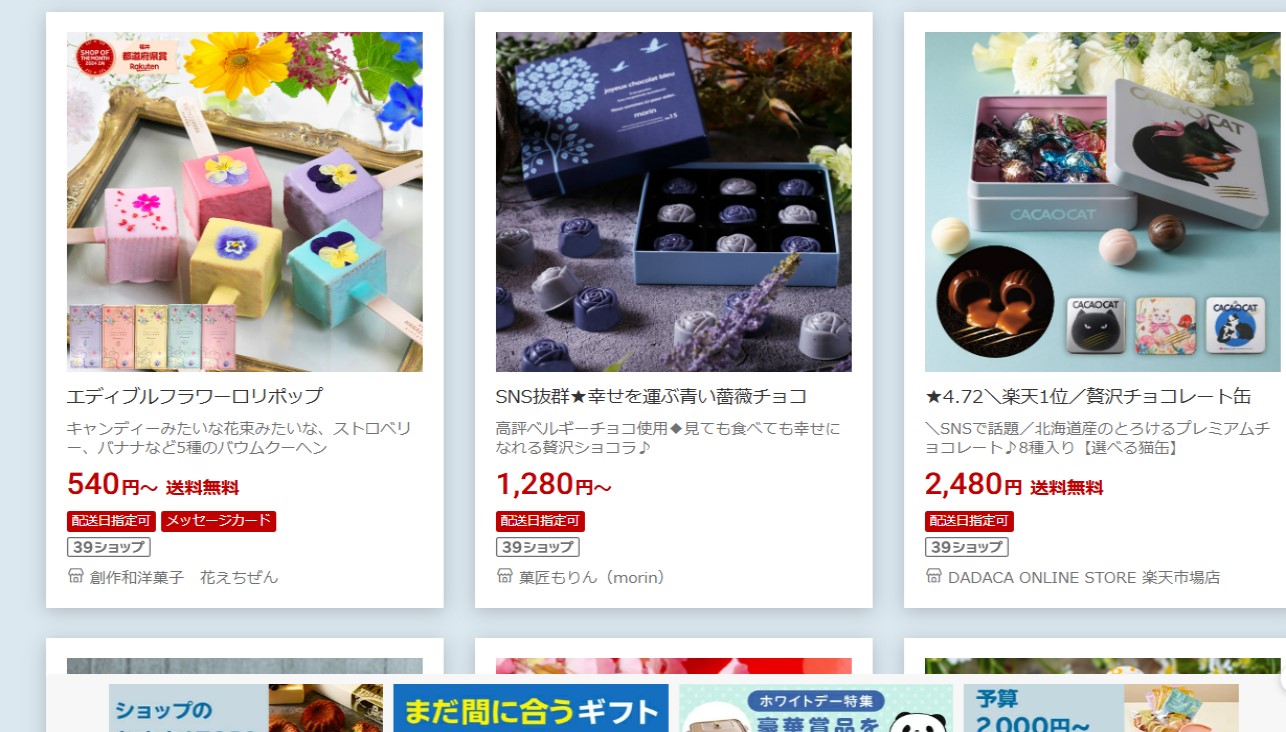
Task: Click the メッセージカード tag
Action: point(218,521)
